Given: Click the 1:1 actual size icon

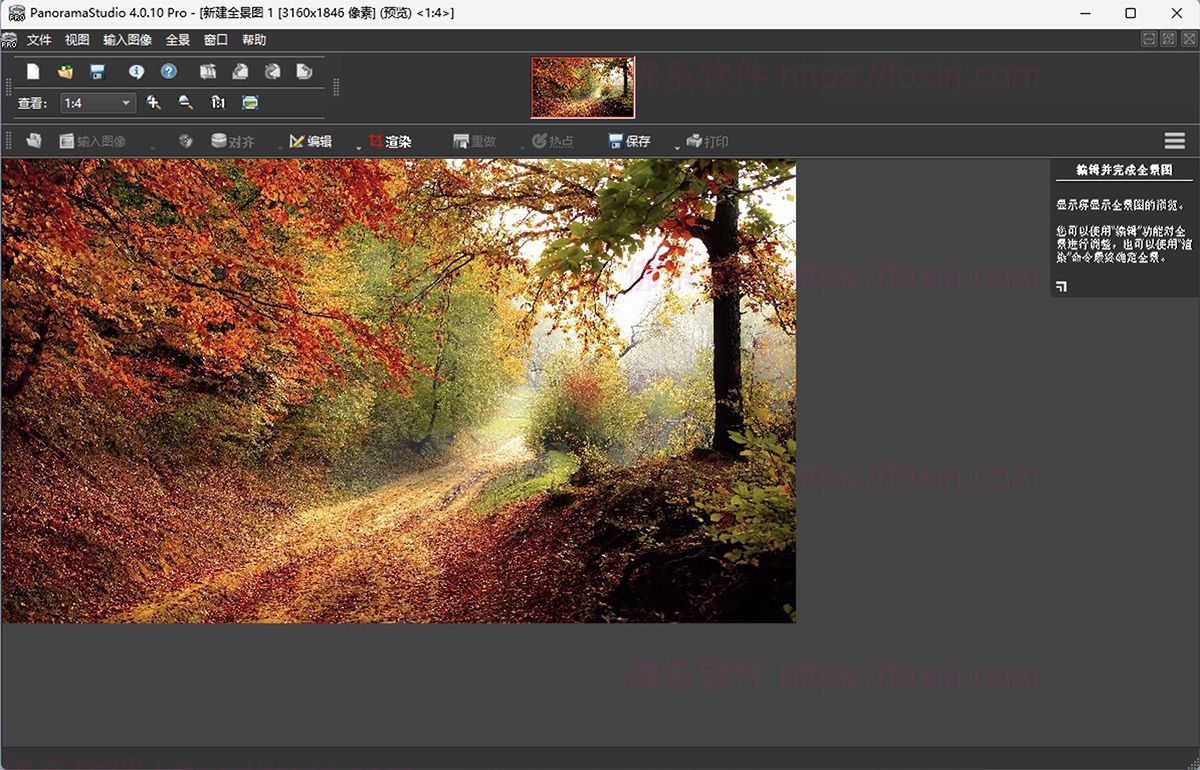Looking at the screenshot, I should 217,102.
